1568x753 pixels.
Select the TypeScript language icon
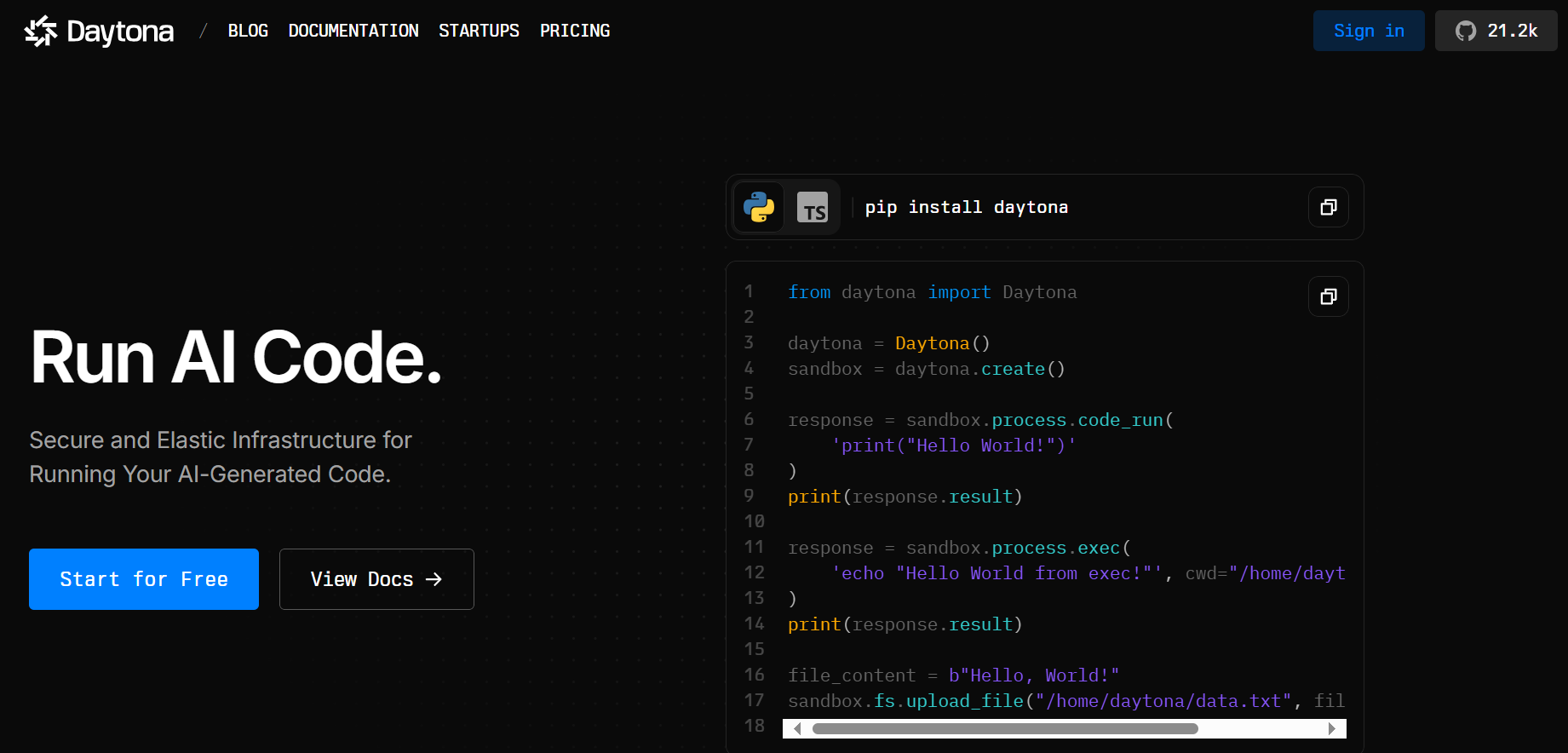pos(813,207)
